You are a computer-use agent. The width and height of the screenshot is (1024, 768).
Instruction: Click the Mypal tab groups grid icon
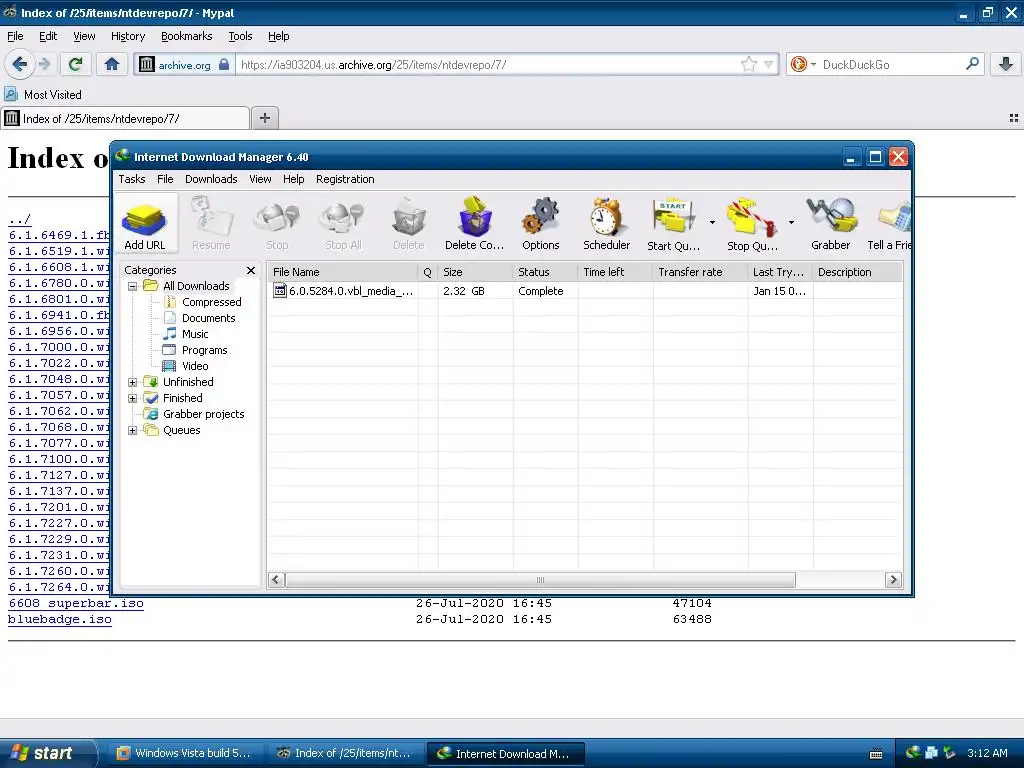[x=1014, y=118]
